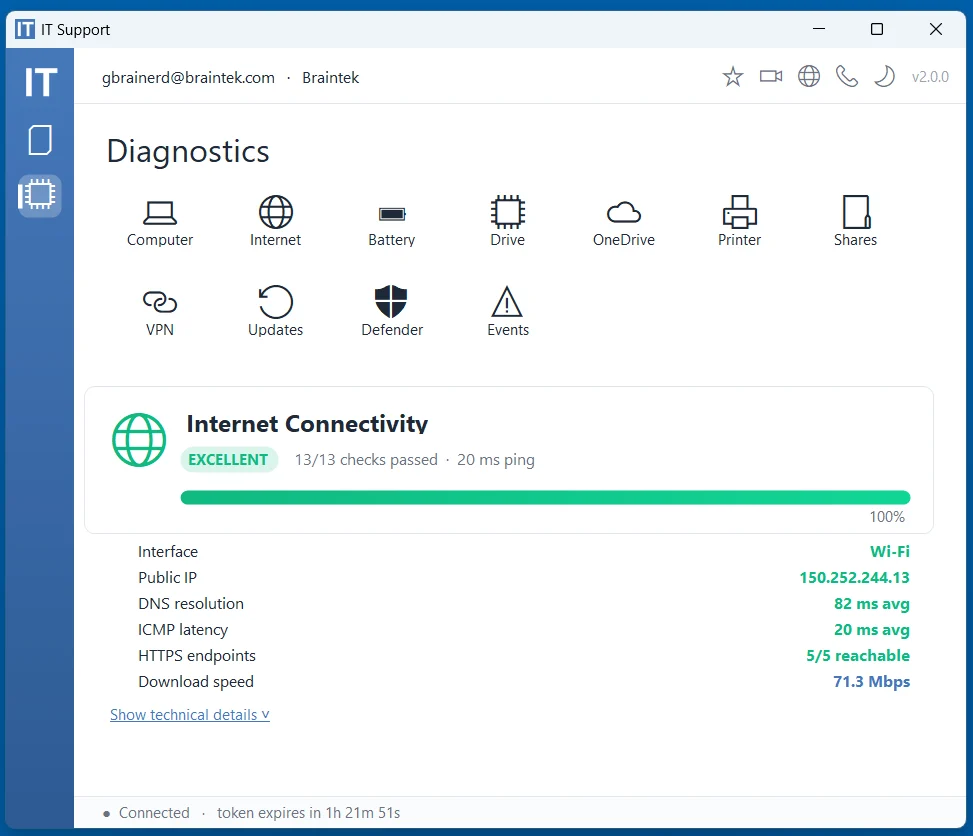This screenshot has width=973, height=836.
Task: Click the 82 ms avg DNS value
Action: coord(871,603)
